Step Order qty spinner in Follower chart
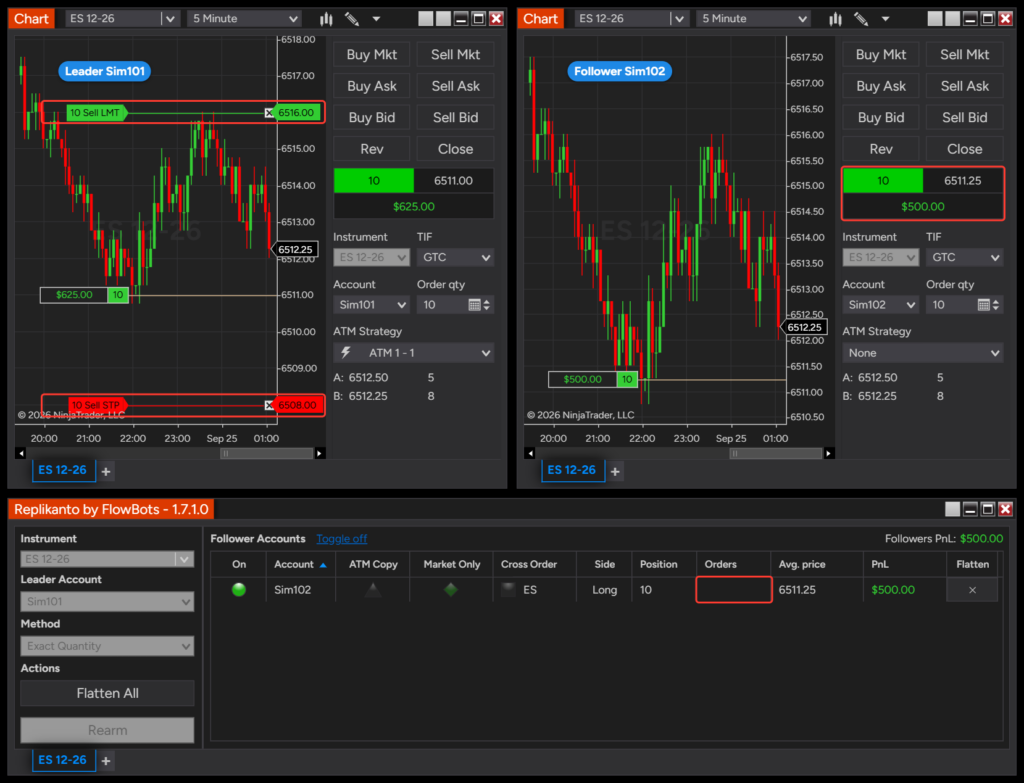The height and width of the screenshot is (783, 1024). 996,305
